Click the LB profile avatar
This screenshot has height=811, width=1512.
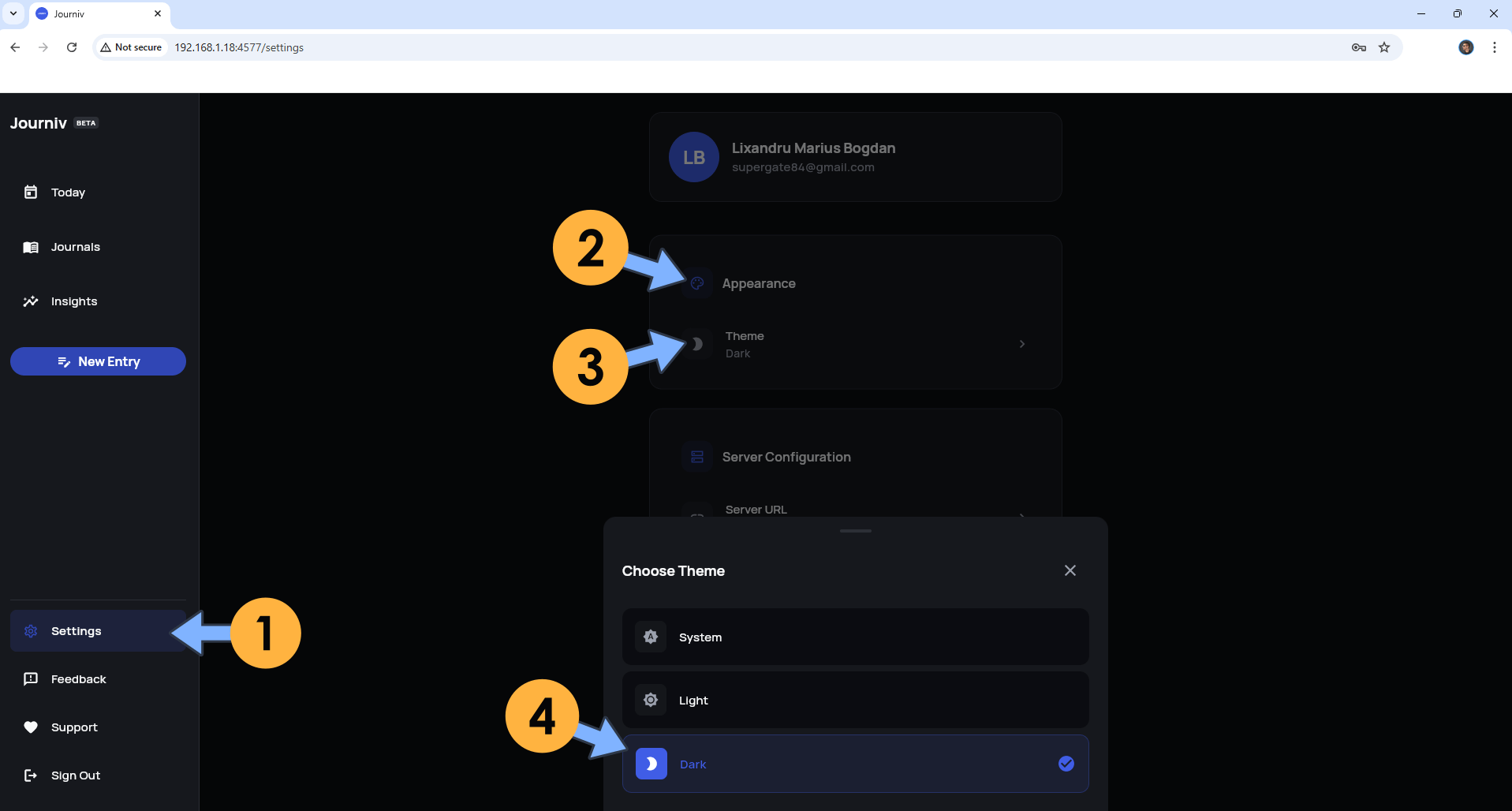coord(693,157)
